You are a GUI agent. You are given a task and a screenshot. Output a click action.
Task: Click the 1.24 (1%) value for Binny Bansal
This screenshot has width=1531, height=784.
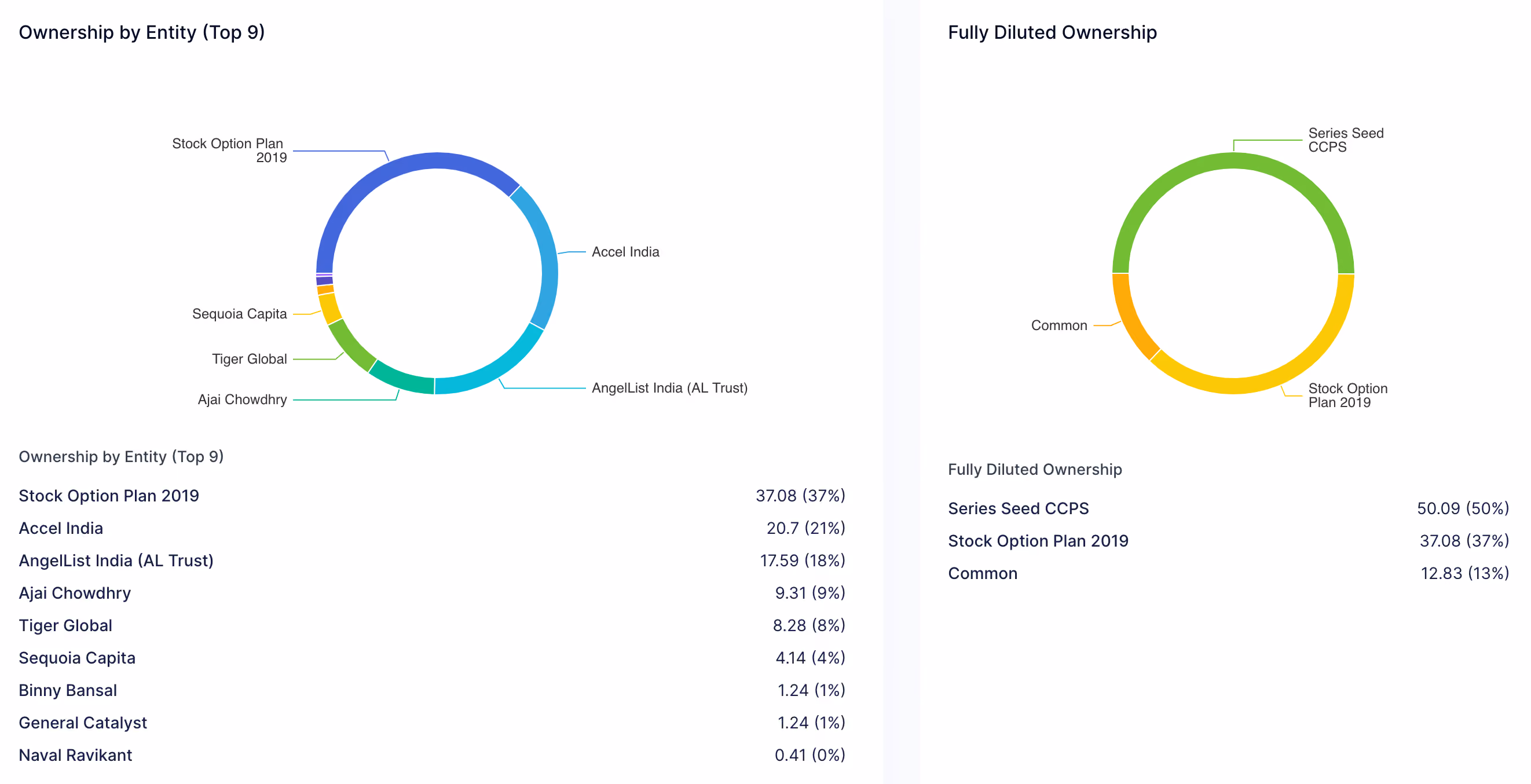click(811, 690)
